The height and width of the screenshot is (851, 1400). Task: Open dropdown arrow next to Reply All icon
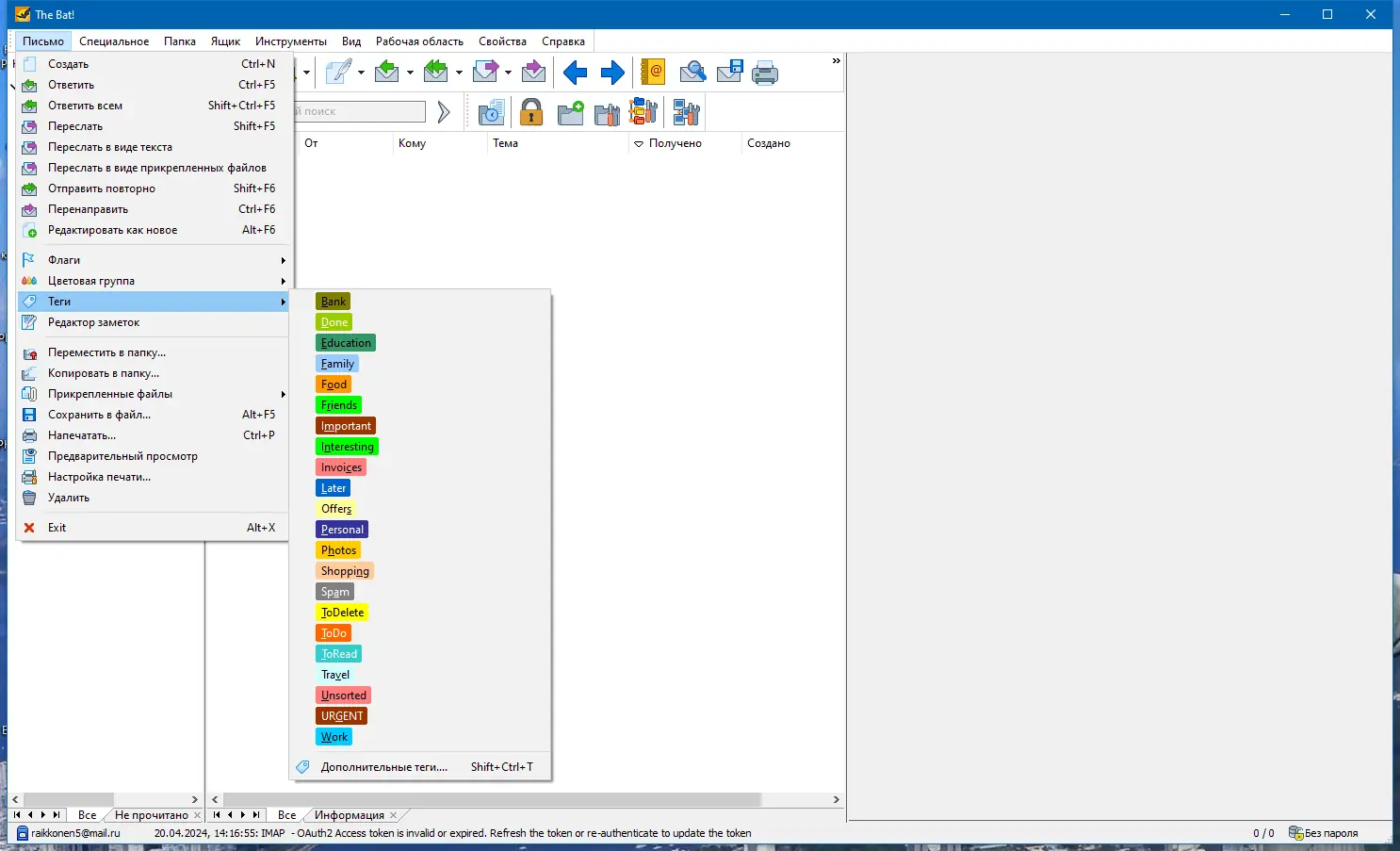459,73
